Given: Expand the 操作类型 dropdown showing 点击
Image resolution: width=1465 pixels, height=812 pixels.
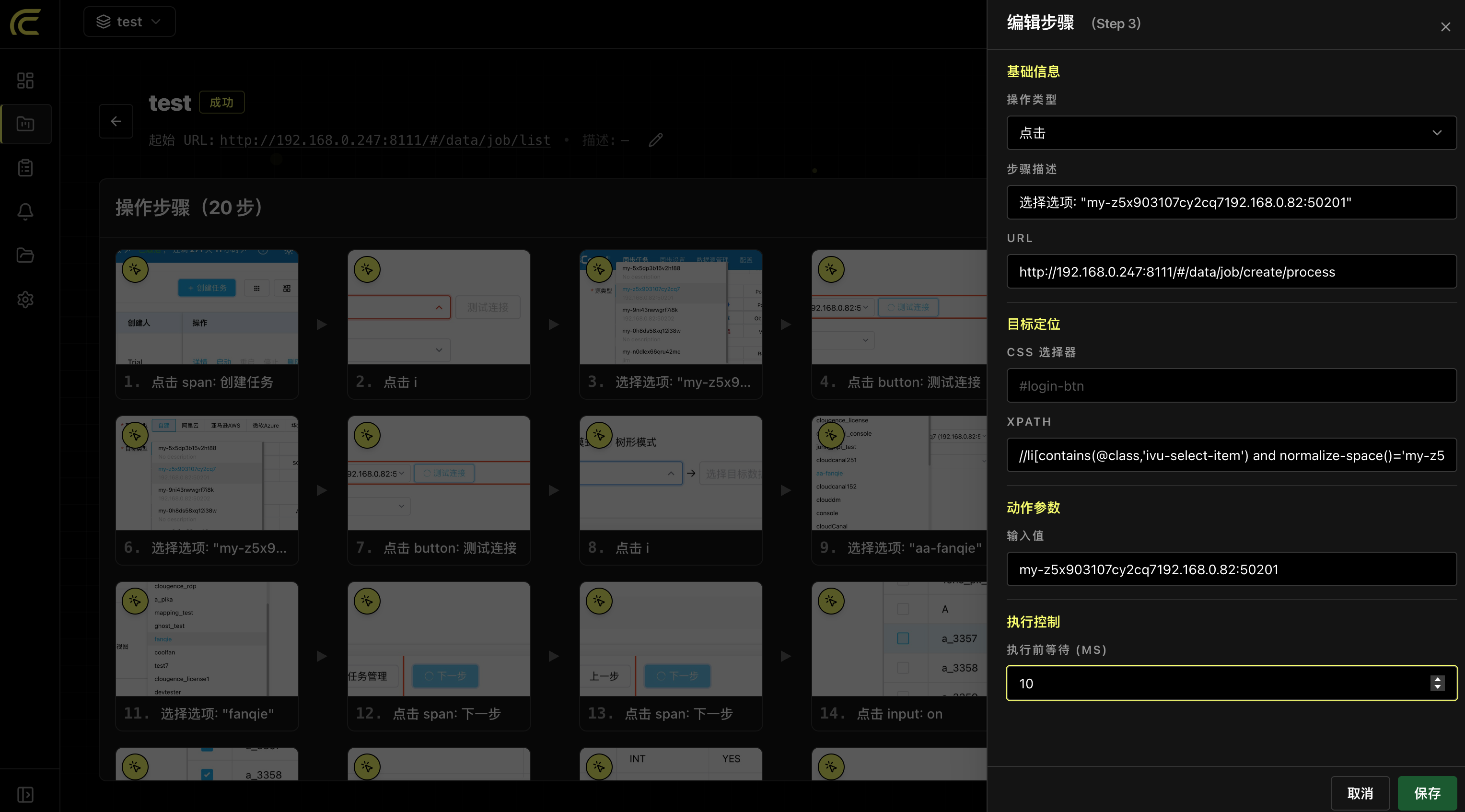Looking at the screenshot, I should pyautogui.click(x=1231, y=133).
